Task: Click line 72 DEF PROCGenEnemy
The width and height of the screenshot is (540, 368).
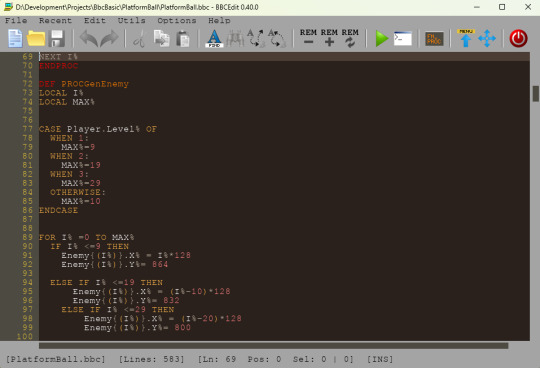Action: (84, 84)
